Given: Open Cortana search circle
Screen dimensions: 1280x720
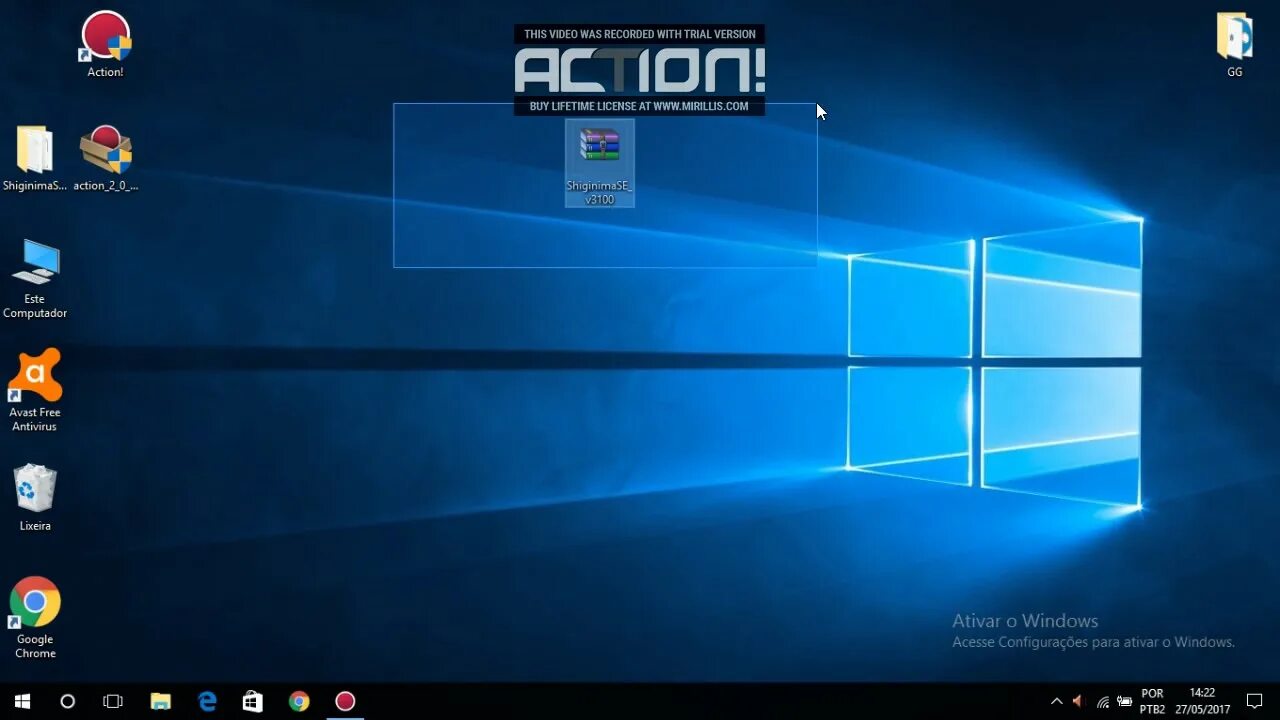Looking at the screenshot, I should (68, 701).
